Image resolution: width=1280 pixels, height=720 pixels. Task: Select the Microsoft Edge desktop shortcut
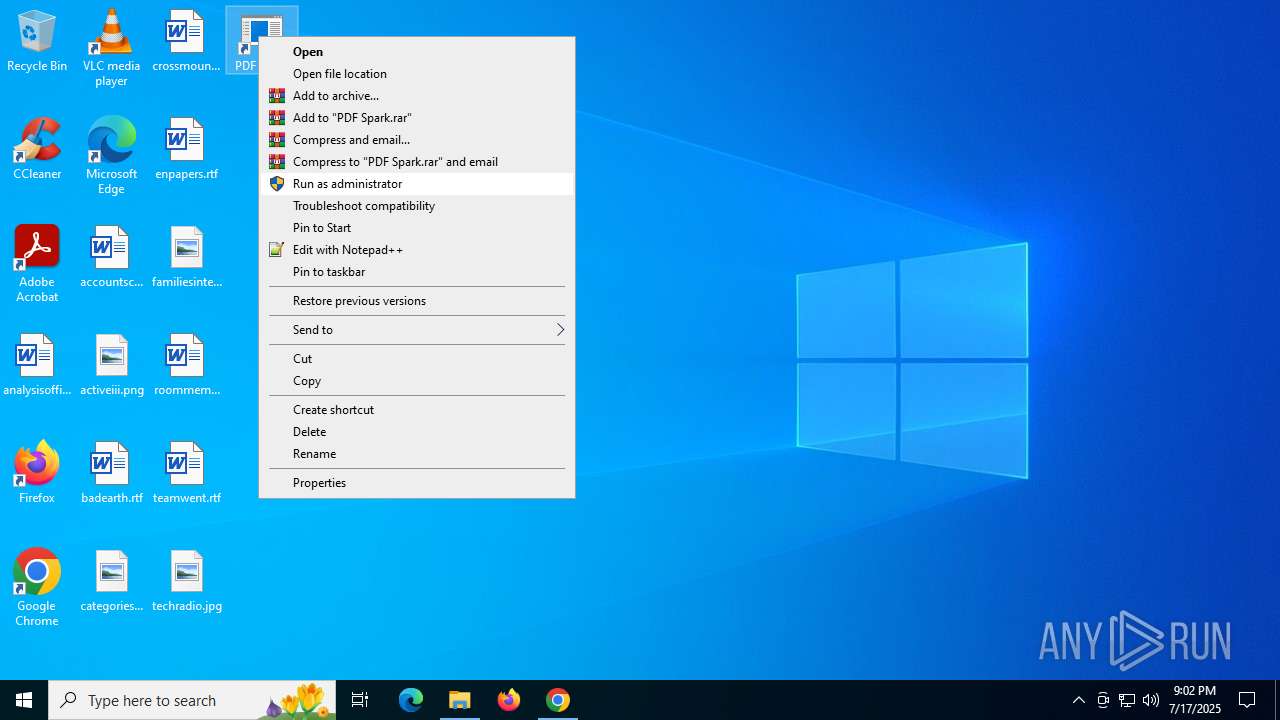pos(111,156)
